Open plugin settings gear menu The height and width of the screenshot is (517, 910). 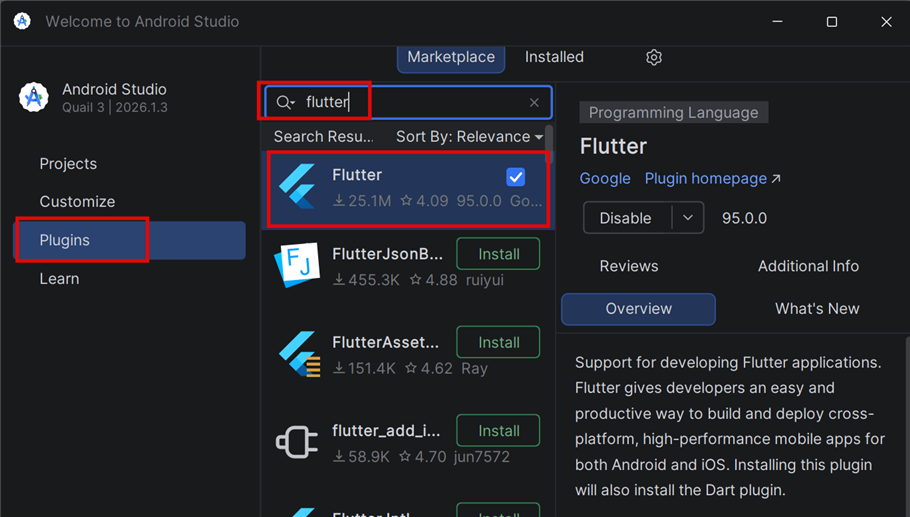click(x=653, y=57)
